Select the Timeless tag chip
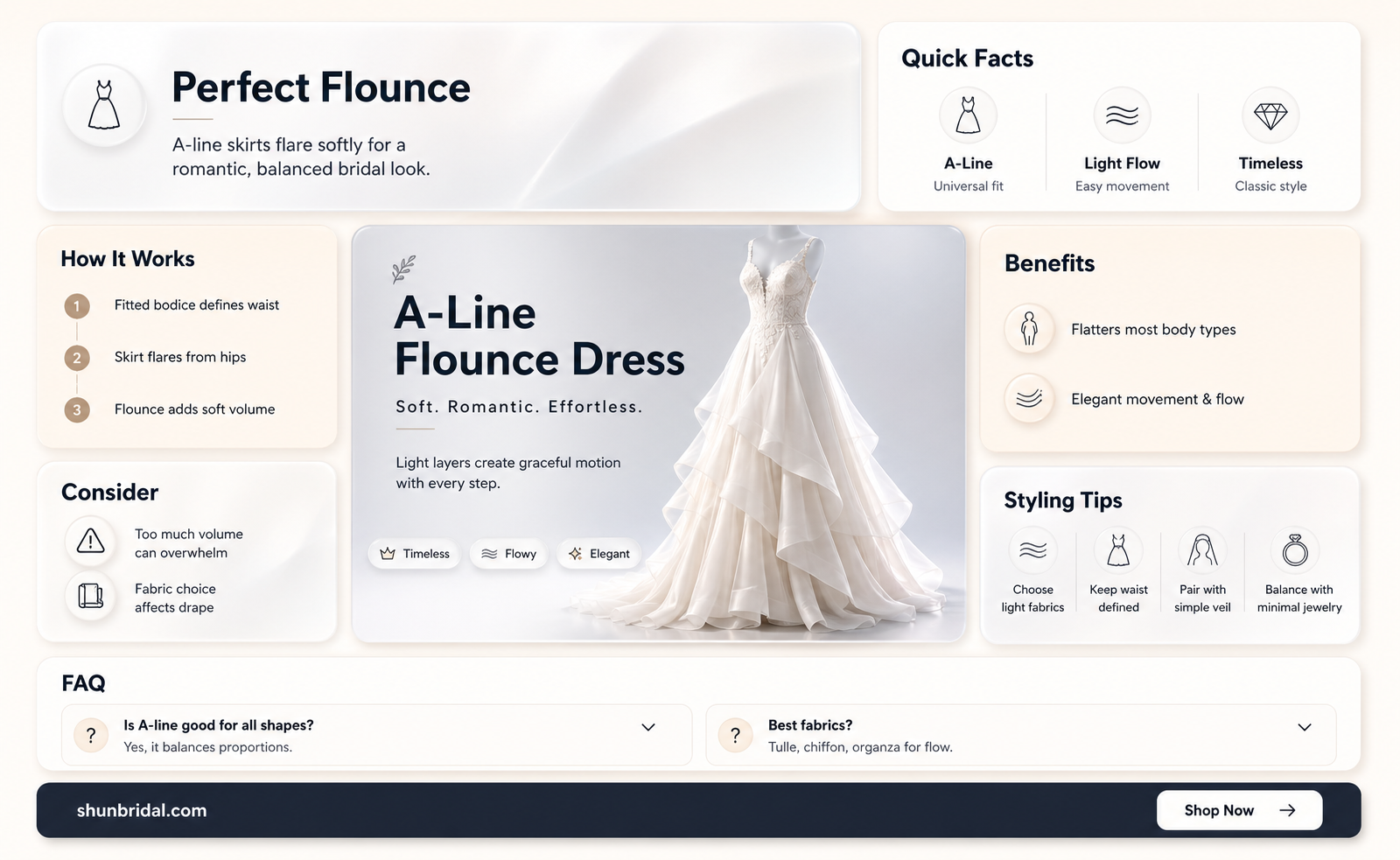 (x=415, y=554)
